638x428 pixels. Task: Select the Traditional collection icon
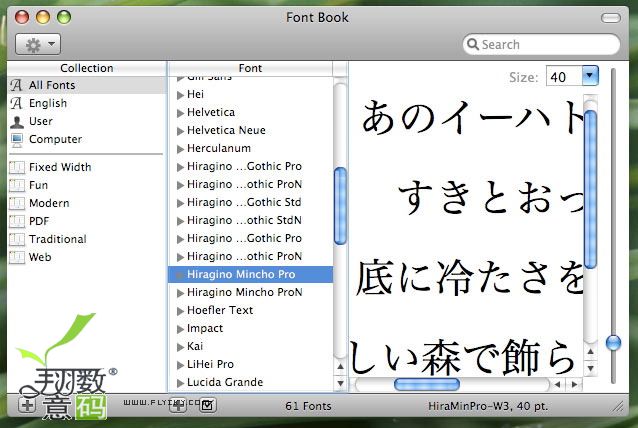pos(17,239)
